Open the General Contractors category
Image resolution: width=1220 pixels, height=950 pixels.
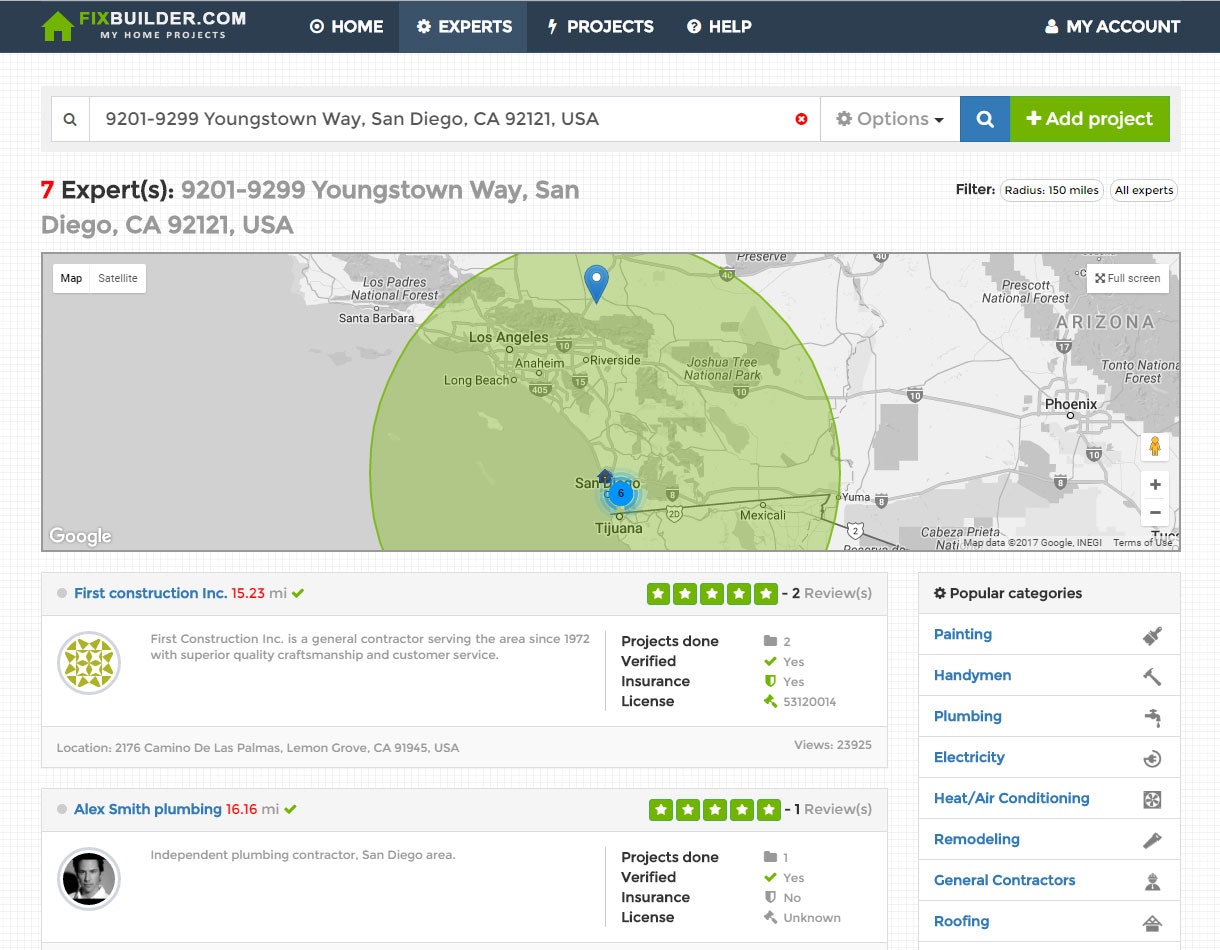(x=1005, y=880)
